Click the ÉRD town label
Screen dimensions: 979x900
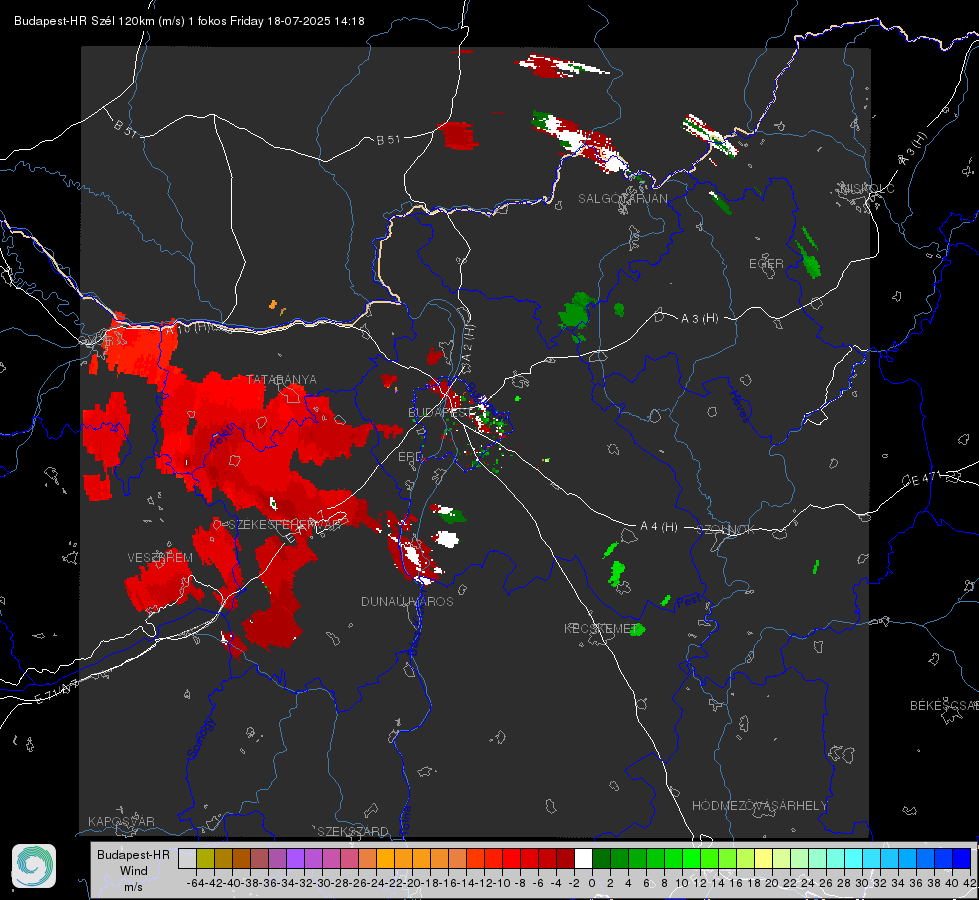410,457
